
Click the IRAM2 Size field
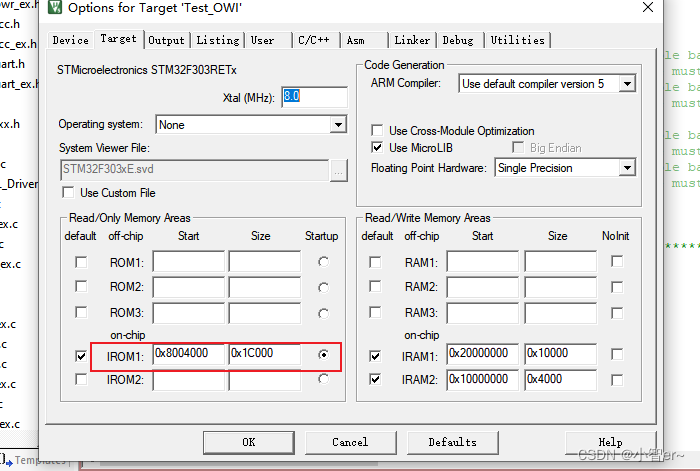(561, 380)
